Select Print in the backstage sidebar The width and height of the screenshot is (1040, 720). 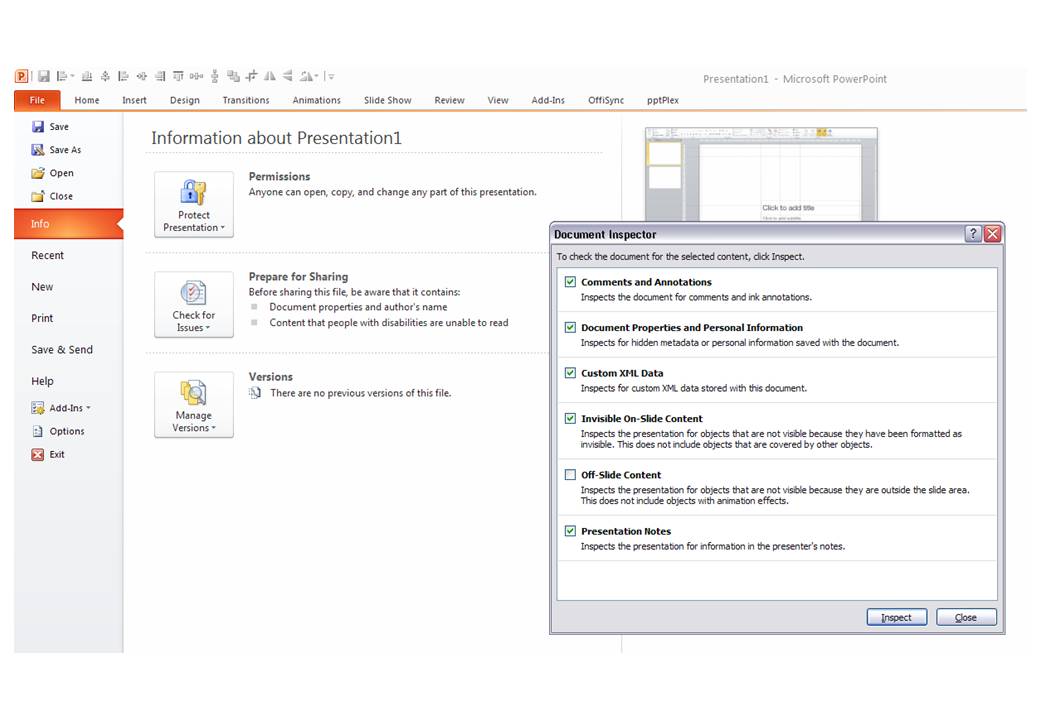pos(42,318)
